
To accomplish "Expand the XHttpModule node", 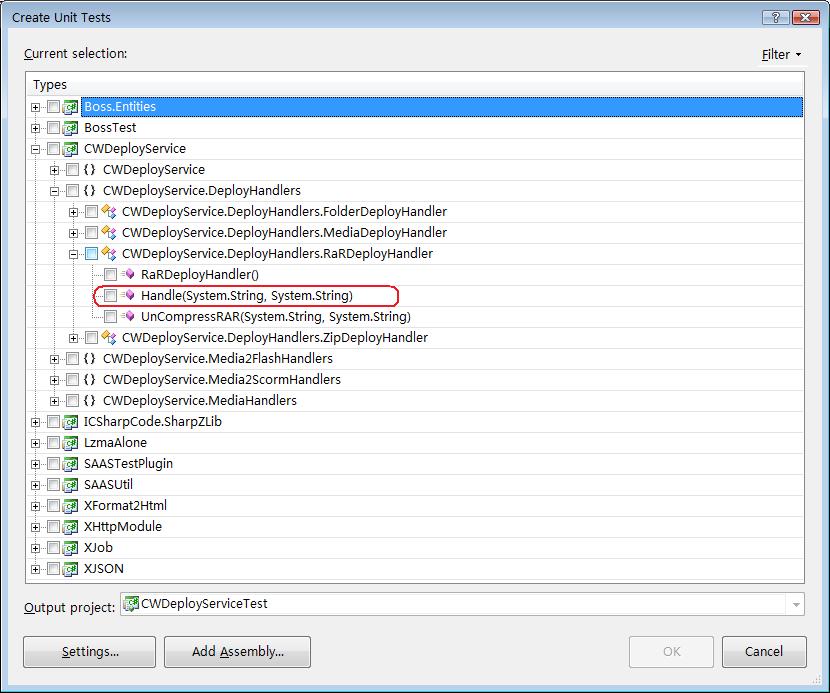I will pos(35,527).
